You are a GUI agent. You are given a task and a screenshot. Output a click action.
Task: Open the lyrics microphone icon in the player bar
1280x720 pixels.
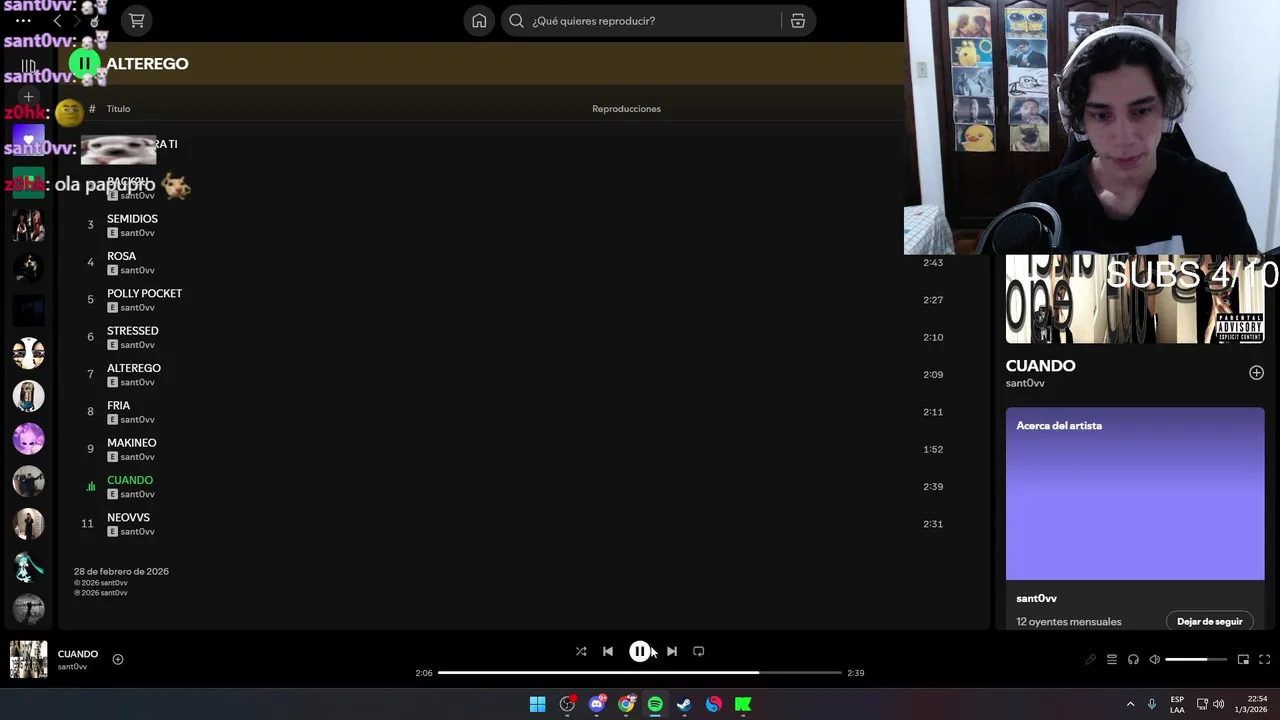pos(1090,659)
